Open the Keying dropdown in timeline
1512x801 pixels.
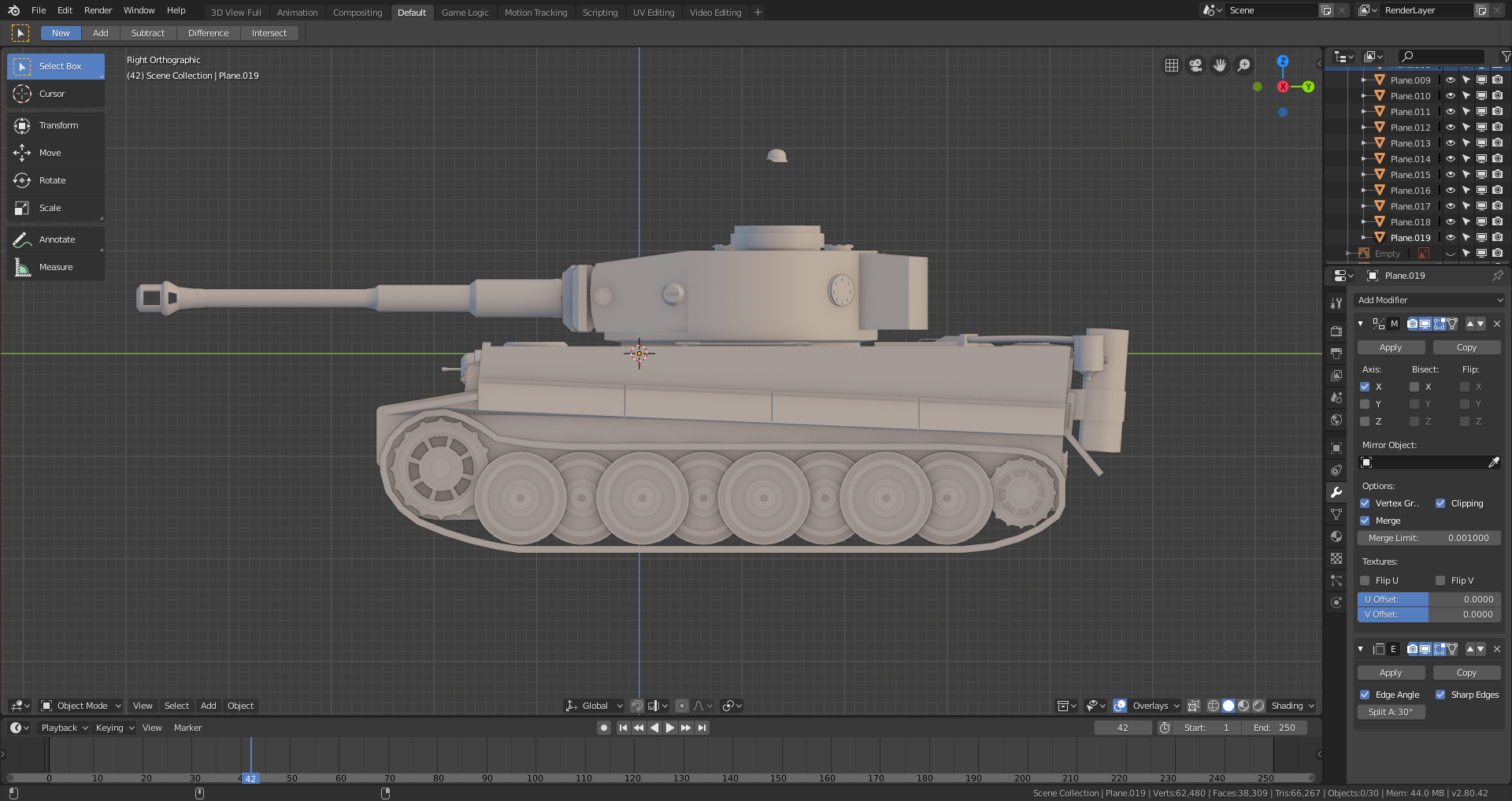tap(114, 728)
